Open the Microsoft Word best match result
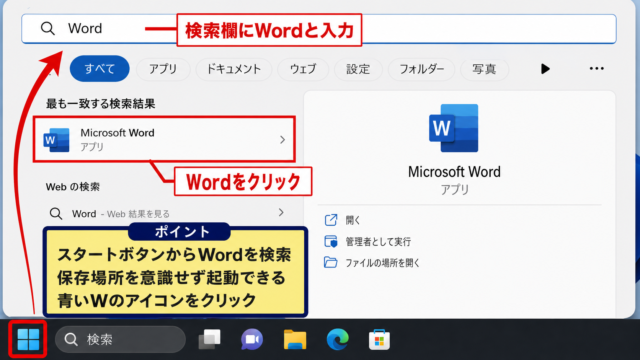This screenshot has width=640, height=360. 164,139
